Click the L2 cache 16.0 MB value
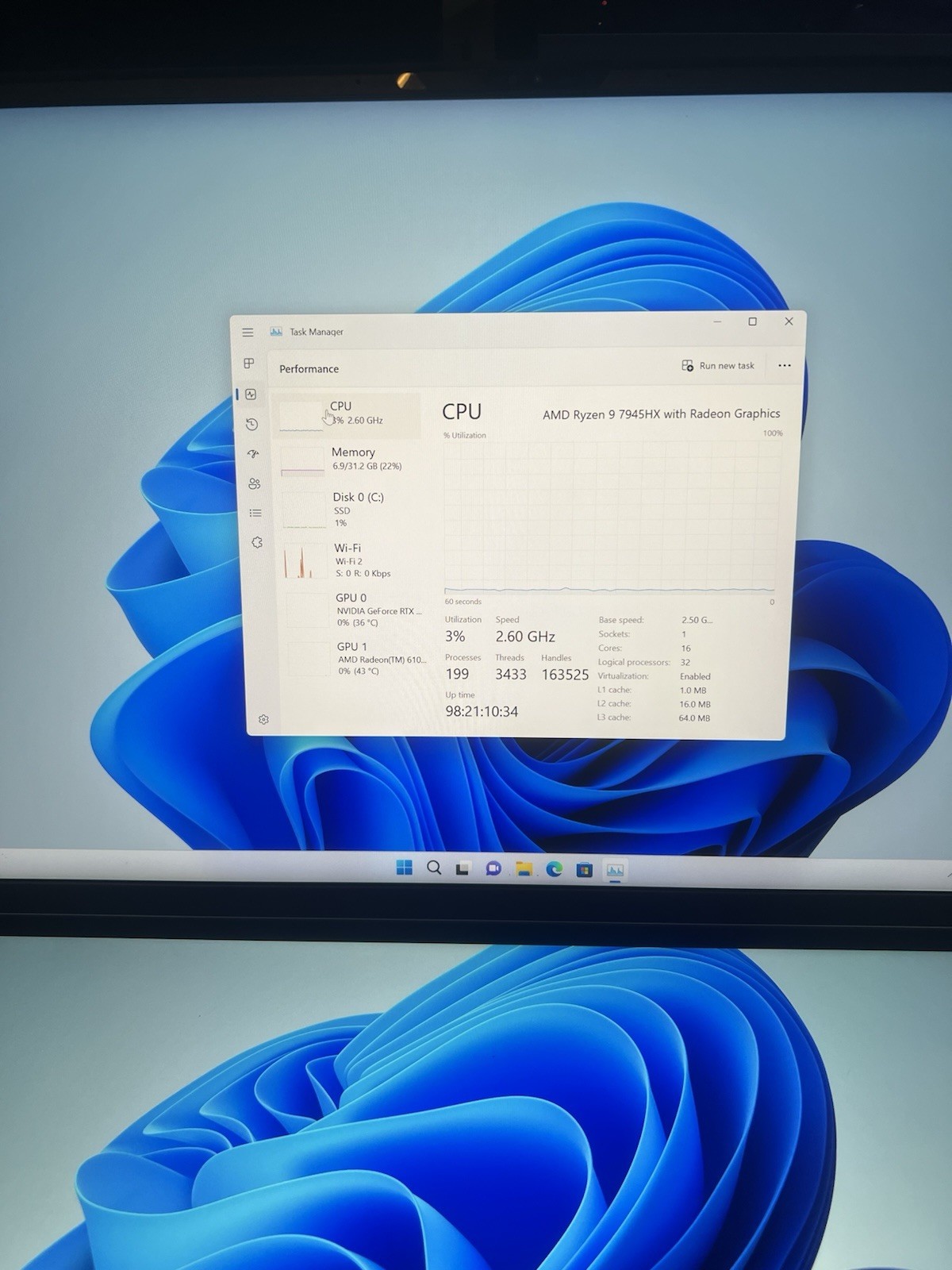 tap(695, 704)
